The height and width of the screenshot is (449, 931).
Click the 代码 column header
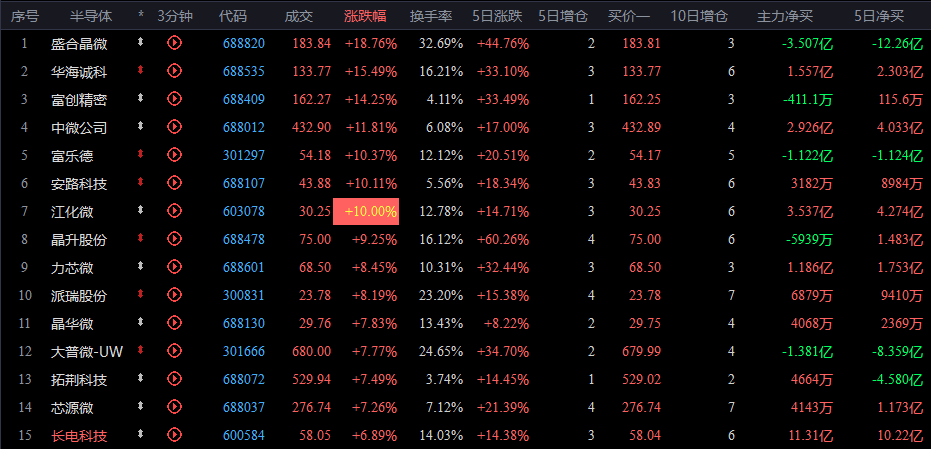pos(233,16)
